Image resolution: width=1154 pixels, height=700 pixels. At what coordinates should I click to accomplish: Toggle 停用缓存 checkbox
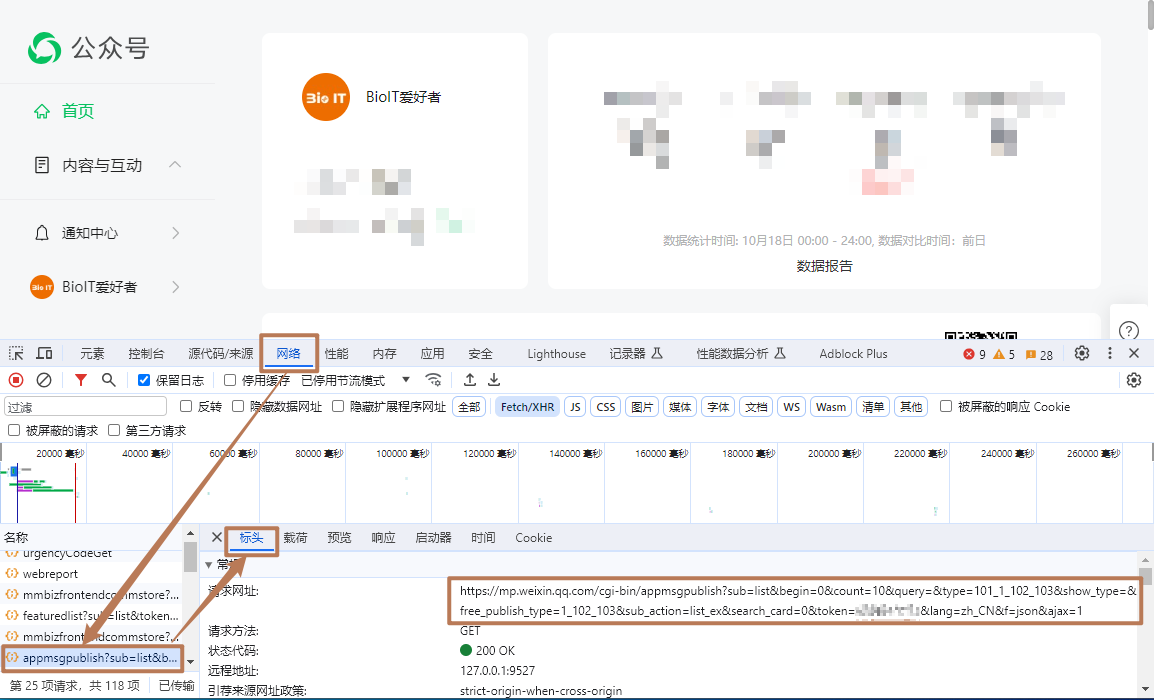(230, 380)
